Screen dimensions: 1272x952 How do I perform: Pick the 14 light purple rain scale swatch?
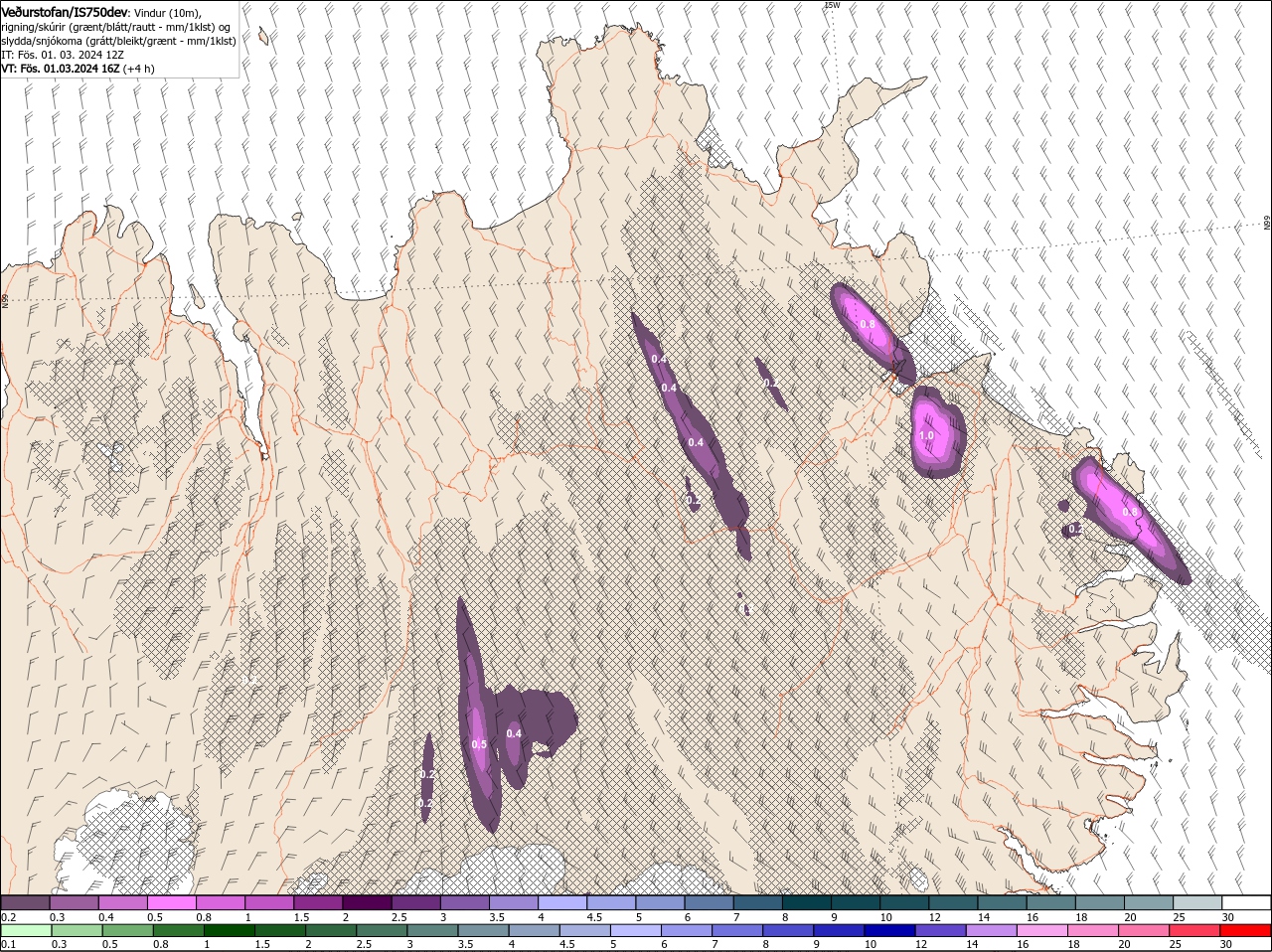coord(993,930)
